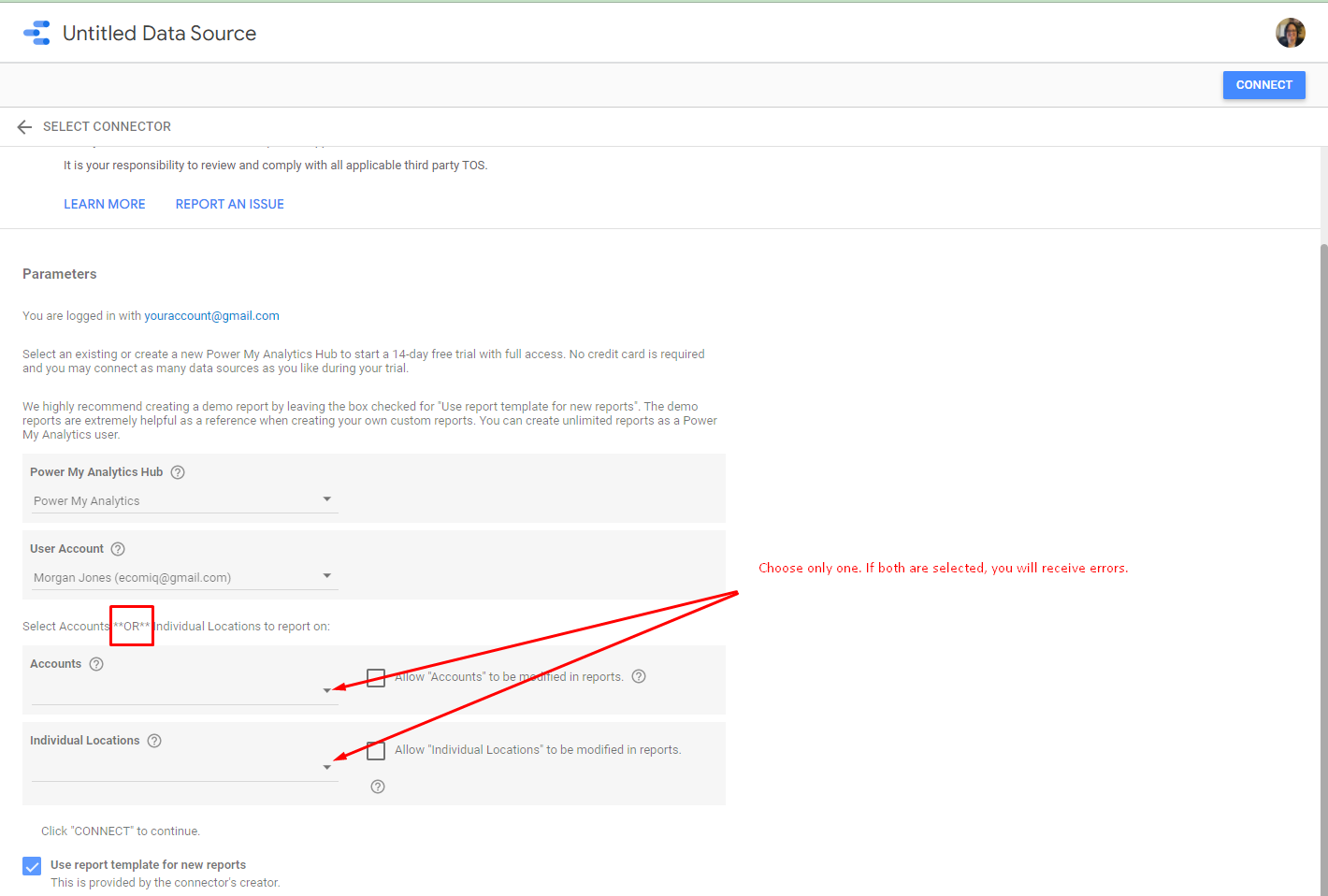Image resolution: width=1328 pixels, height=896 pixels.
Task: Open help icon next to User Account
Action: click(x=118, y=549)
